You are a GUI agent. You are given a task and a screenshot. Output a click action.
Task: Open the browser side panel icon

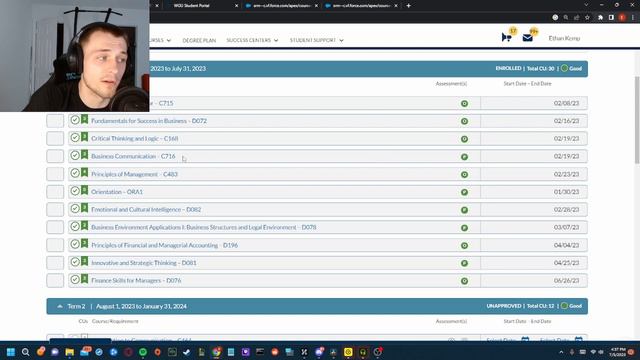(x=611, y=18)
